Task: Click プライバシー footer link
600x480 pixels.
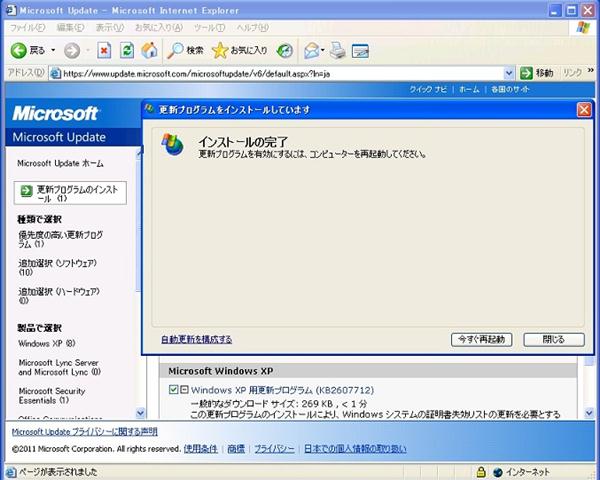Action: click(274, 449)
